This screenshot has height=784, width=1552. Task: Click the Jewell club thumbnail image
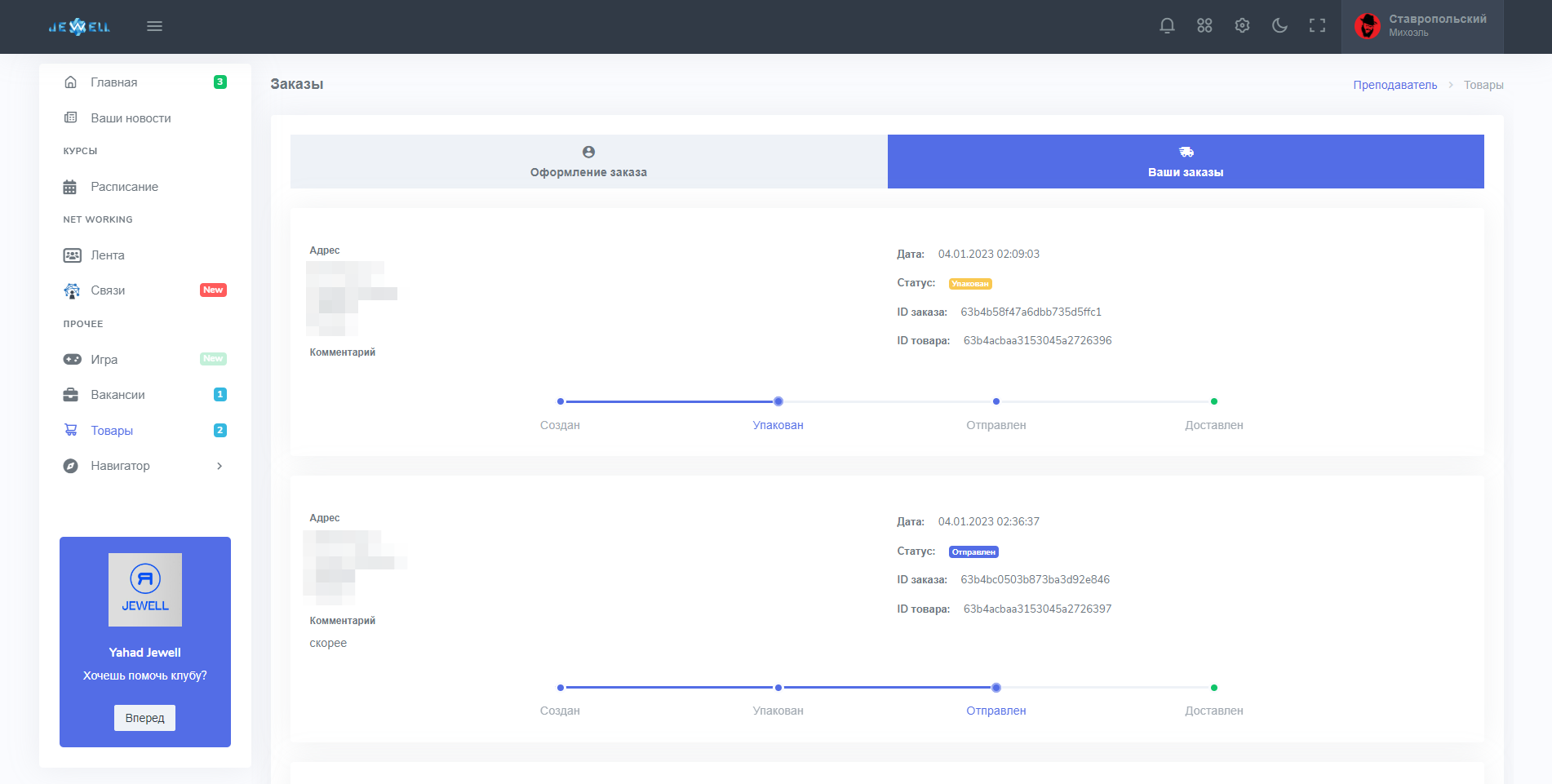[x=145, y=590]
